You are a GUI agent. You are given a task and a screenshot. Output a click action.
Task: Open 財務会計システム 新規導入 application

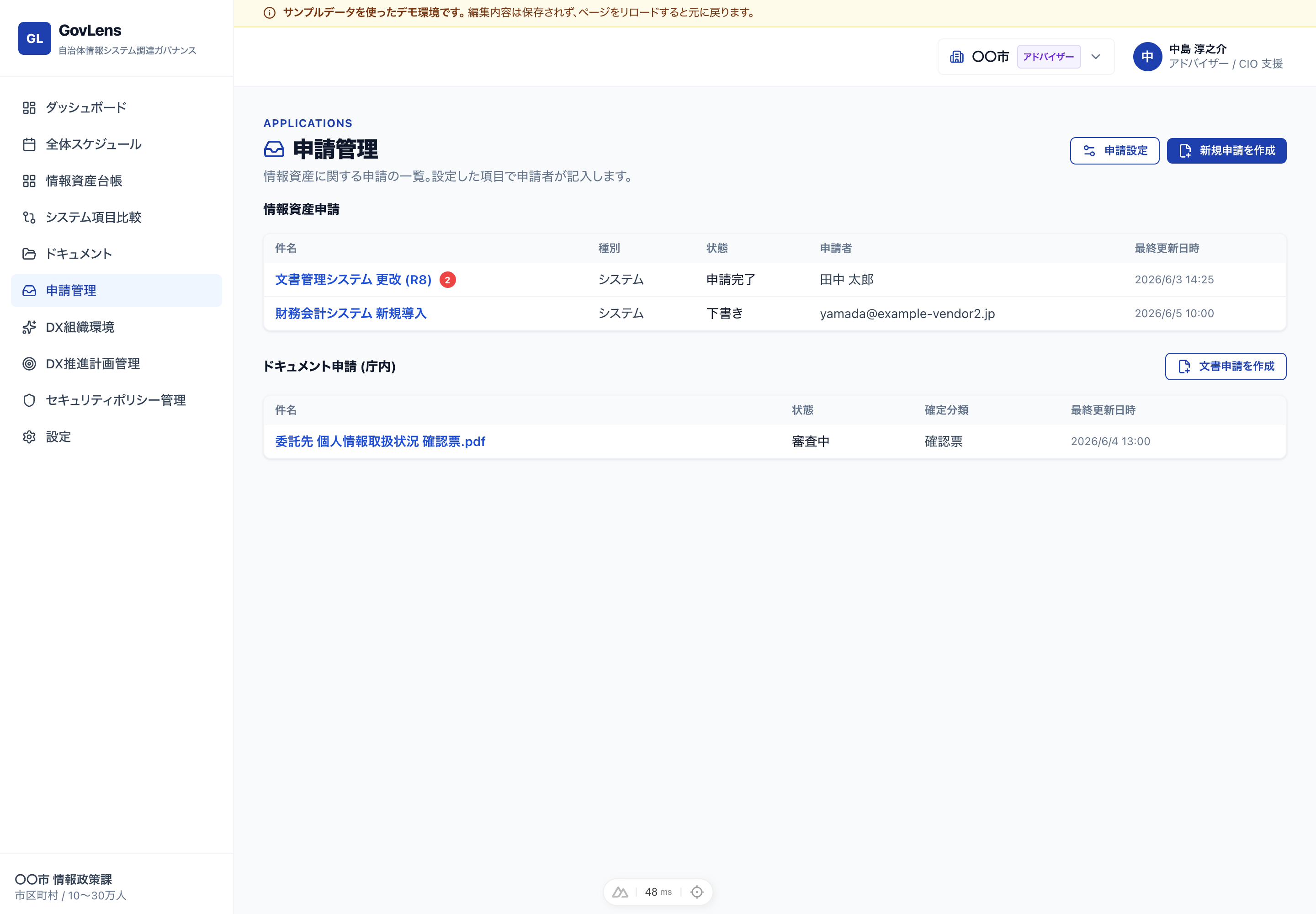(350, 314)
